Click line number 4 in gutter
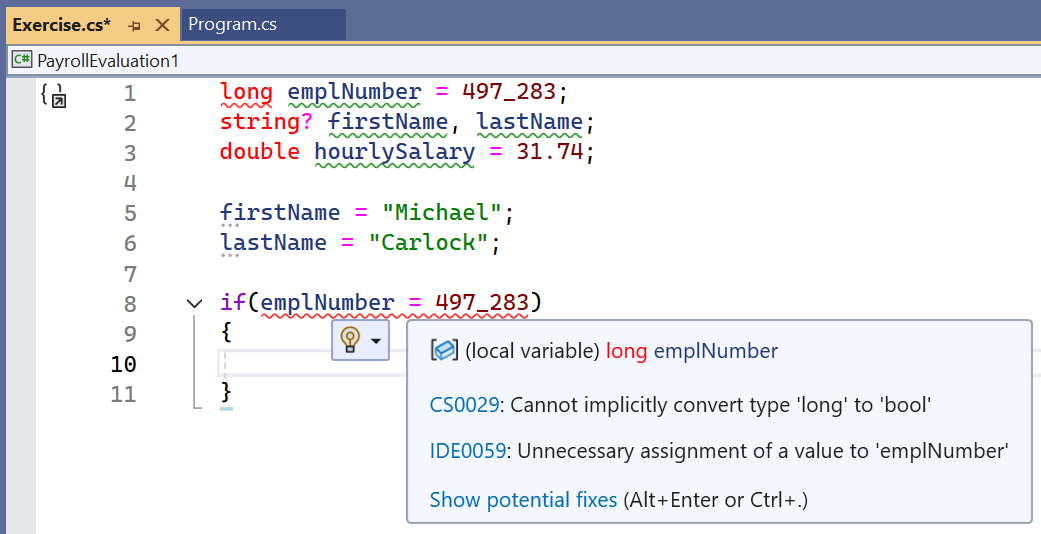 click(130, 183)
